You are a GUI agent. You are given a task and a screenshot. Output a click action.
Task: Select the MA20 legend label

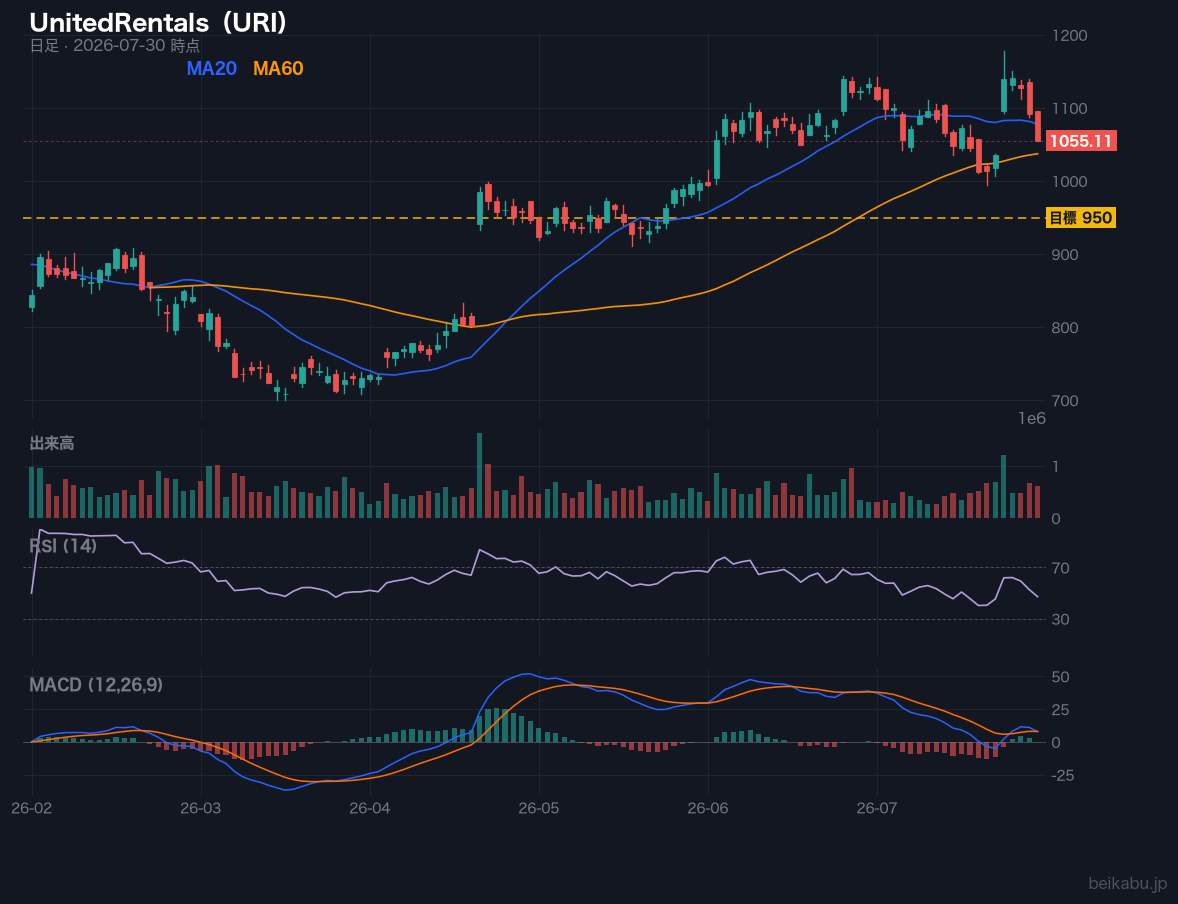(212, 68)
